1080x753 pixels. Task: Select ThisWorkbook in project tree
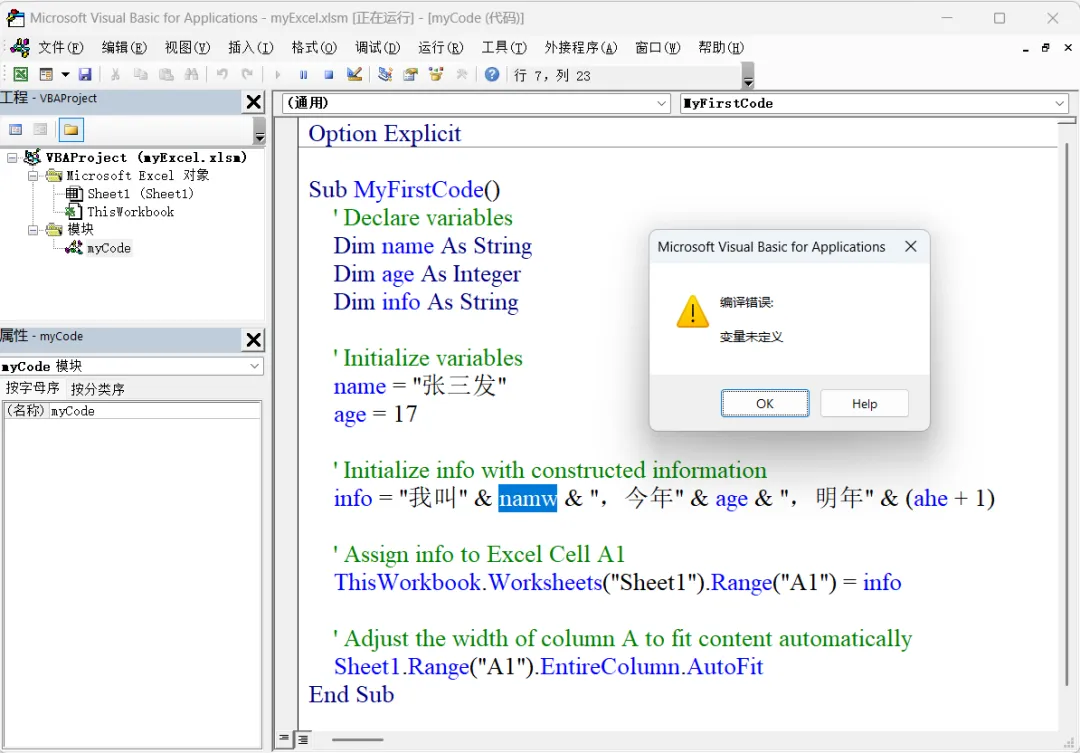click(130, 212)
